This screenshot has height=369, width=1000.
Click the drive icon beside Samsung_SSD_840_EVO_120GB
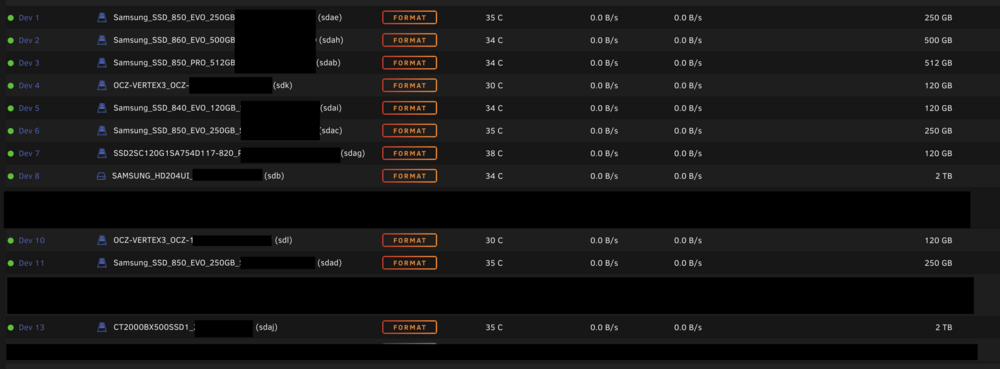pyautogui.click(x=101, y=108)
